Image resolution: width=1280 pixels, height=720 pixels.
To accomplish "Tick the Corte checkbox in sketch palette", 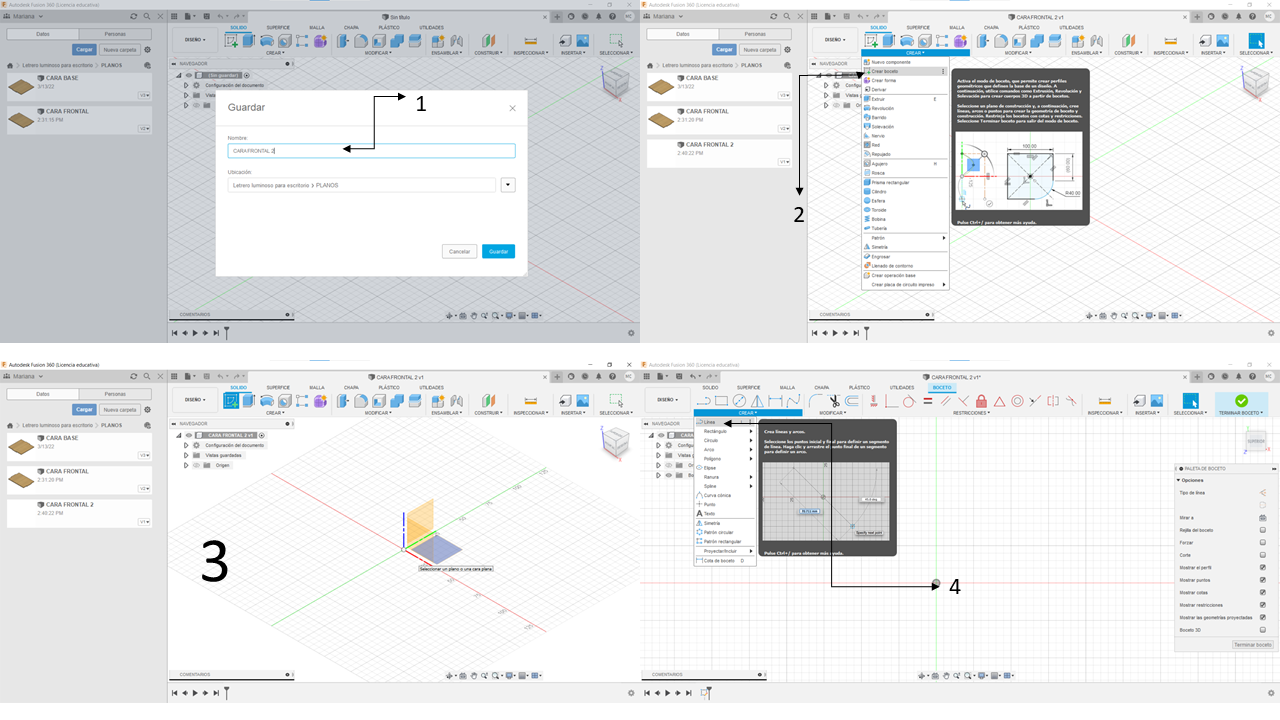I will coord(1263,555).
